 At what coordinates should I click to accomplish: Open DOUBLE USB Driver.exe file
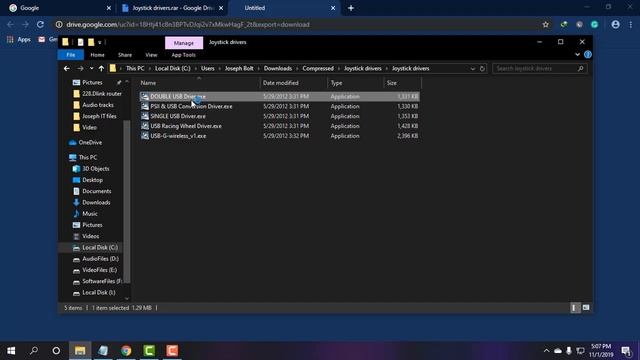280,96
